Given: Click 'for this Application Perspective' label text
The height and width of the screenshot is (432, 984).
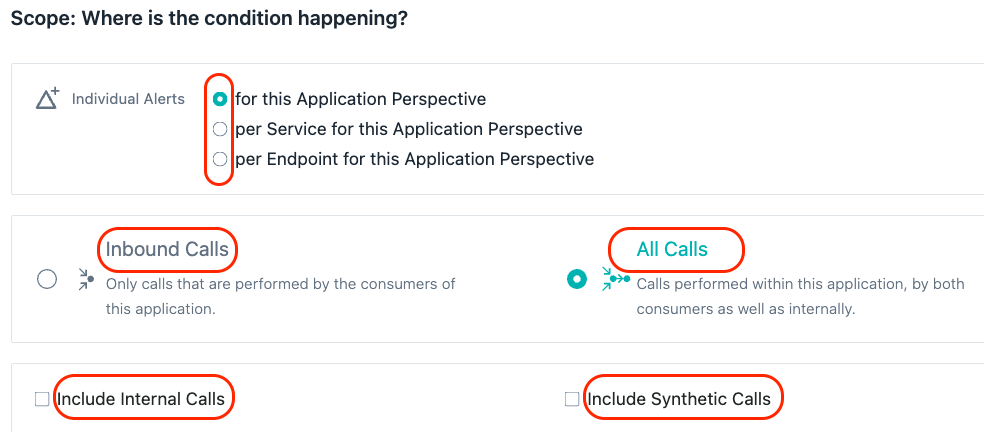Looking at the screenshot, I should (361, 99).
